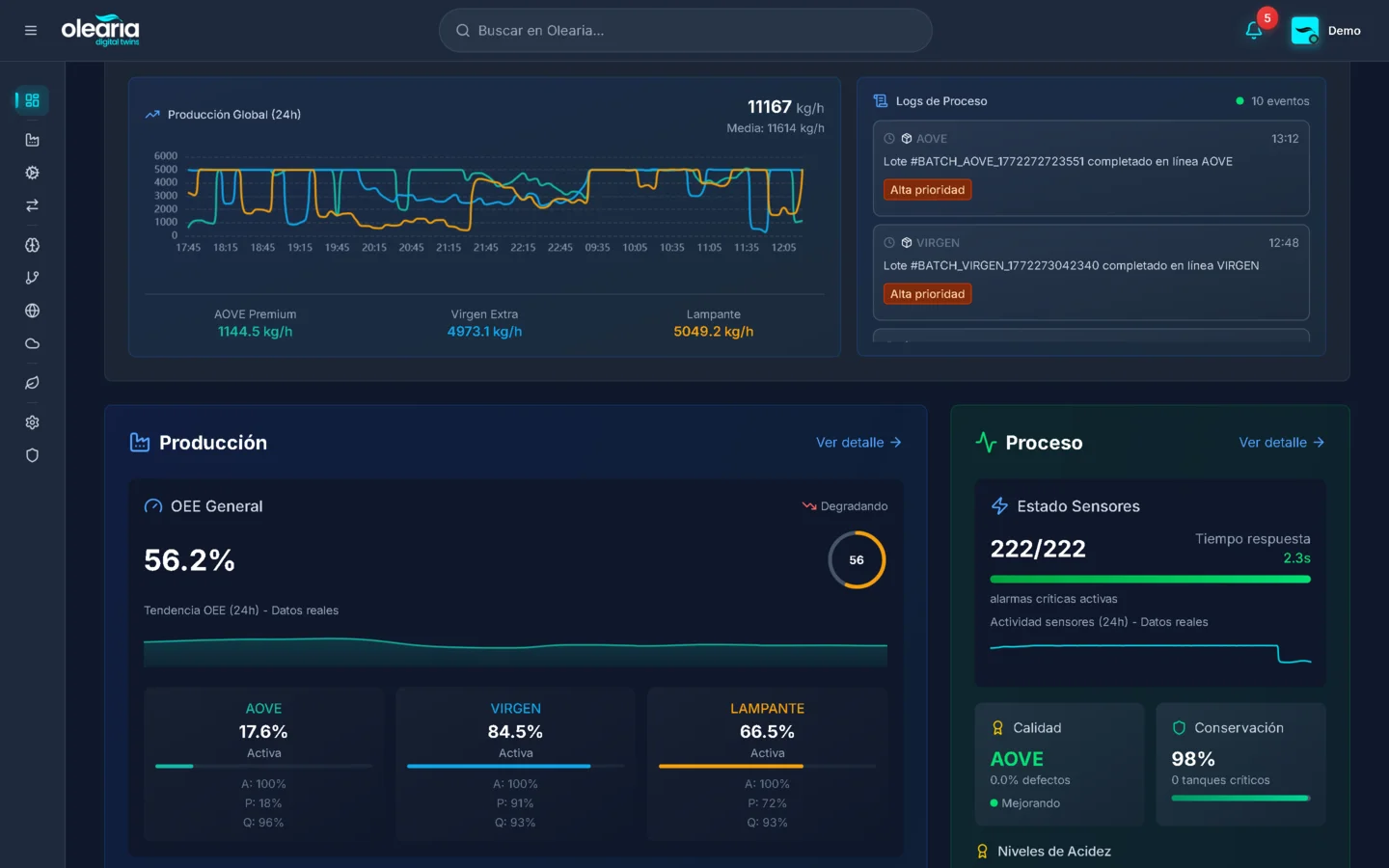This screenshot has width=1389, height=868.
Task: Open notifications via the bell icon
Action: (1253, 30)
